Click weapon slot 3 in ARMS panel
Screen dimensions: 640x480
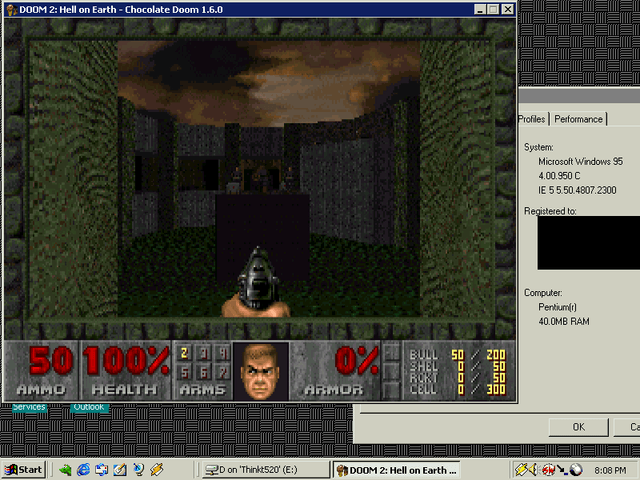click(203, 353)
